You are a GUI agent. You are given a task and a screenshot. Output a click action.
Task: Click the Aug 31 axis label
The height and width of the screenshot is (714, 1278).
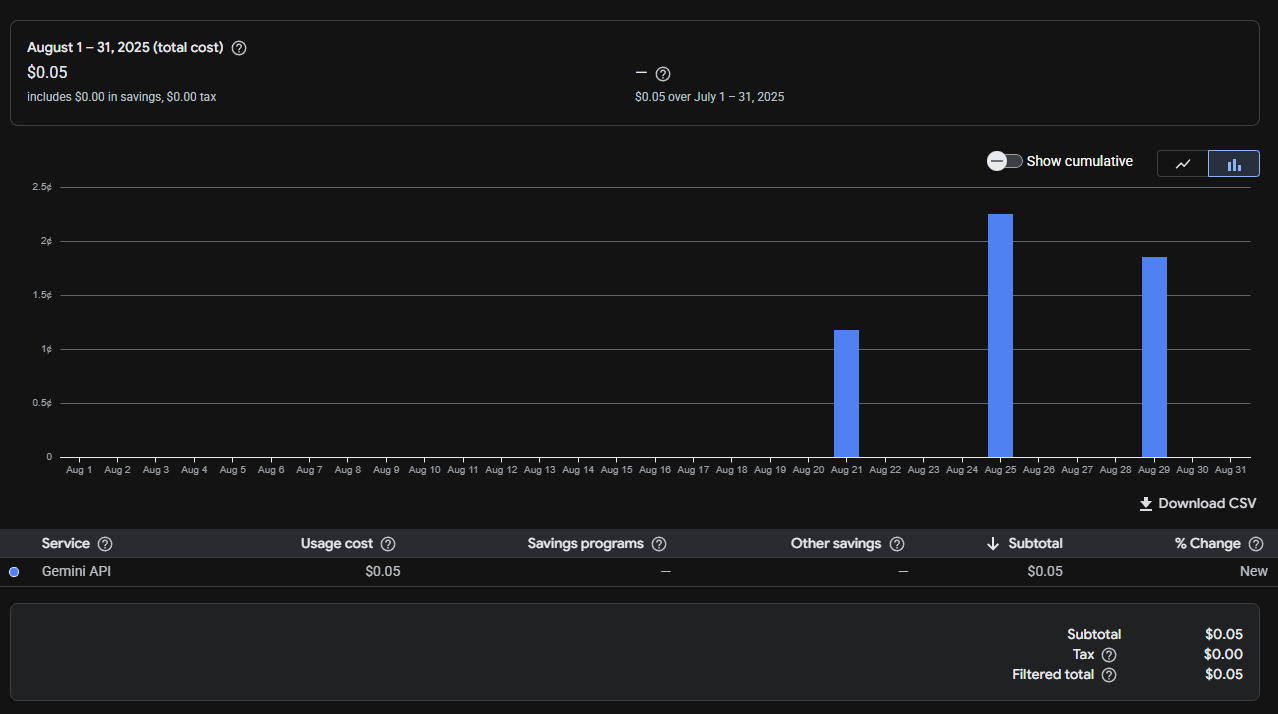1231,470
